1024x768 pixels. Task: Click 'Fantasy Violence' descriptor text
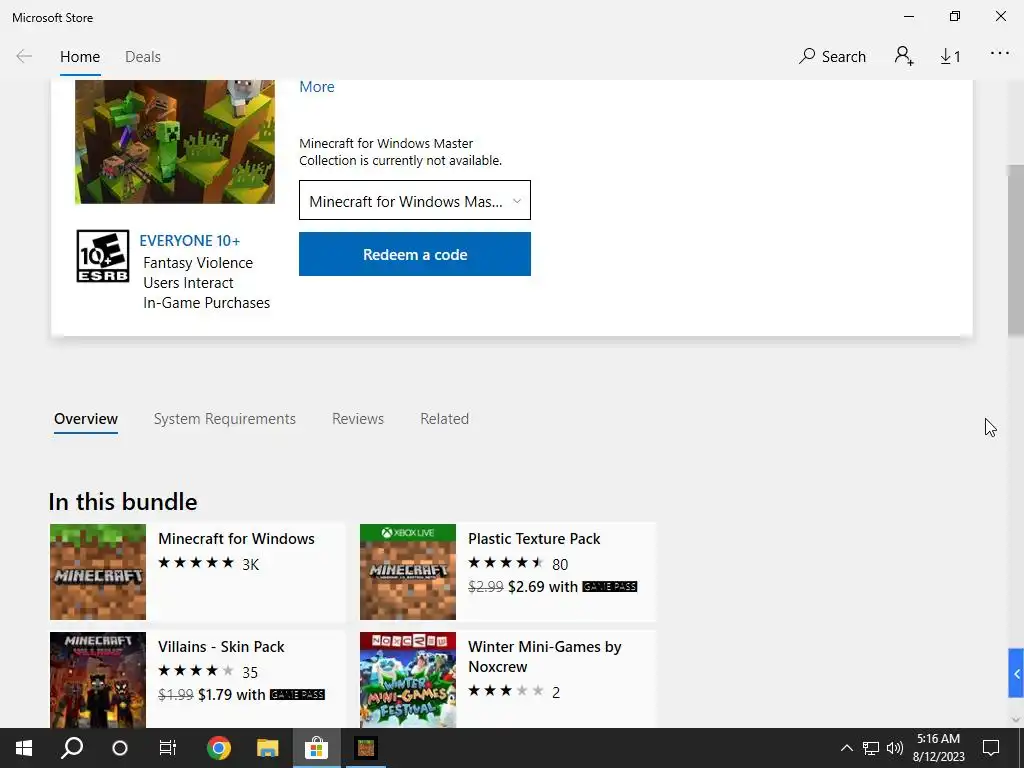(x=198, y=263)
